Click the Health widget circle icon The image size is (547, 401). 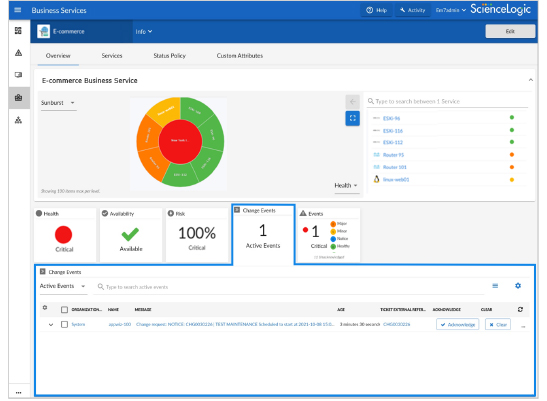click(39, 213)
